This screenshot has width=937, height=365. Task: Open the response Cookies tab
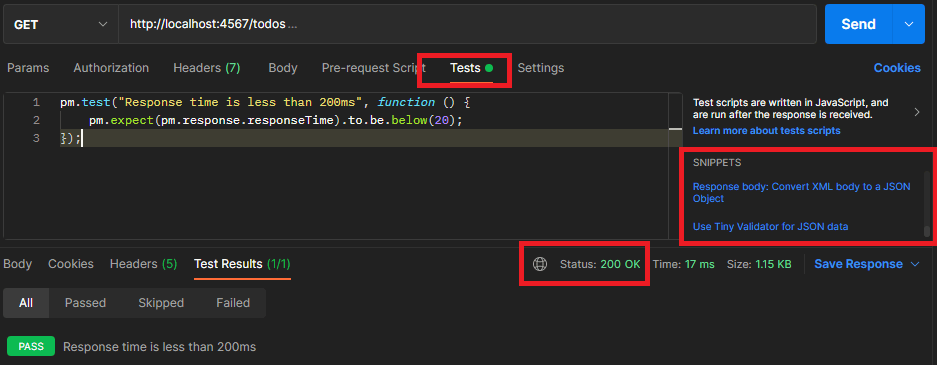71,264
